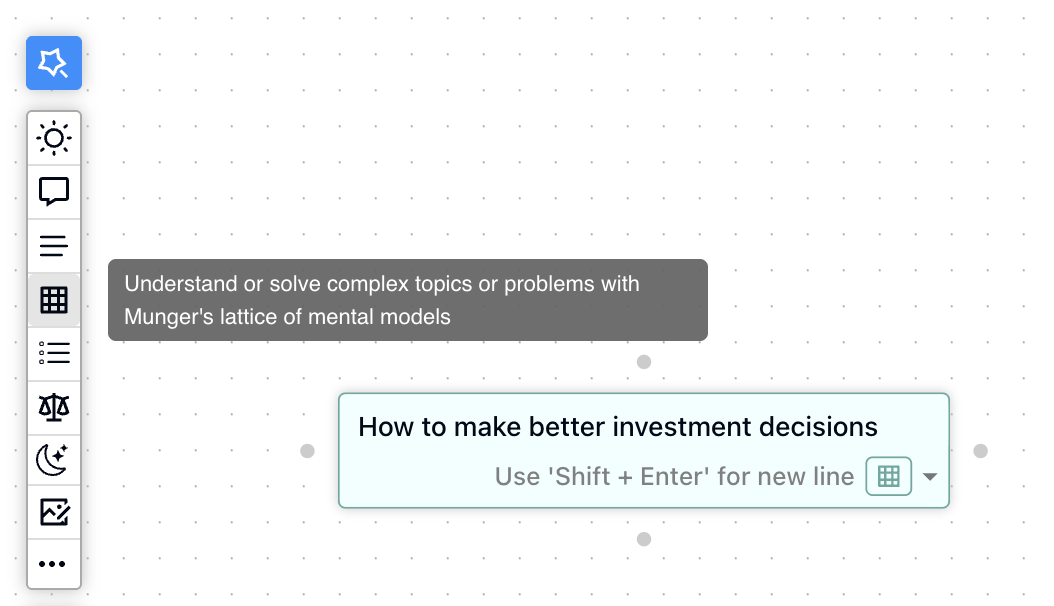
Task: Click the Munger's mental models tooltip
Action: click(407, 300)
